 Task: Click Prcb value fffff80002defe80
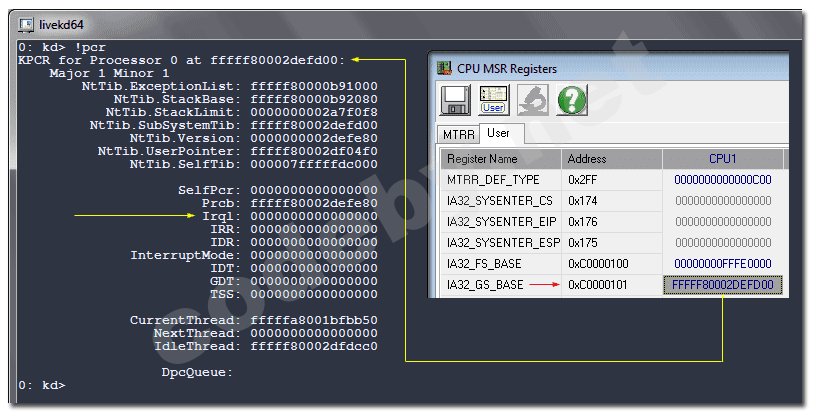click(314, 203)
